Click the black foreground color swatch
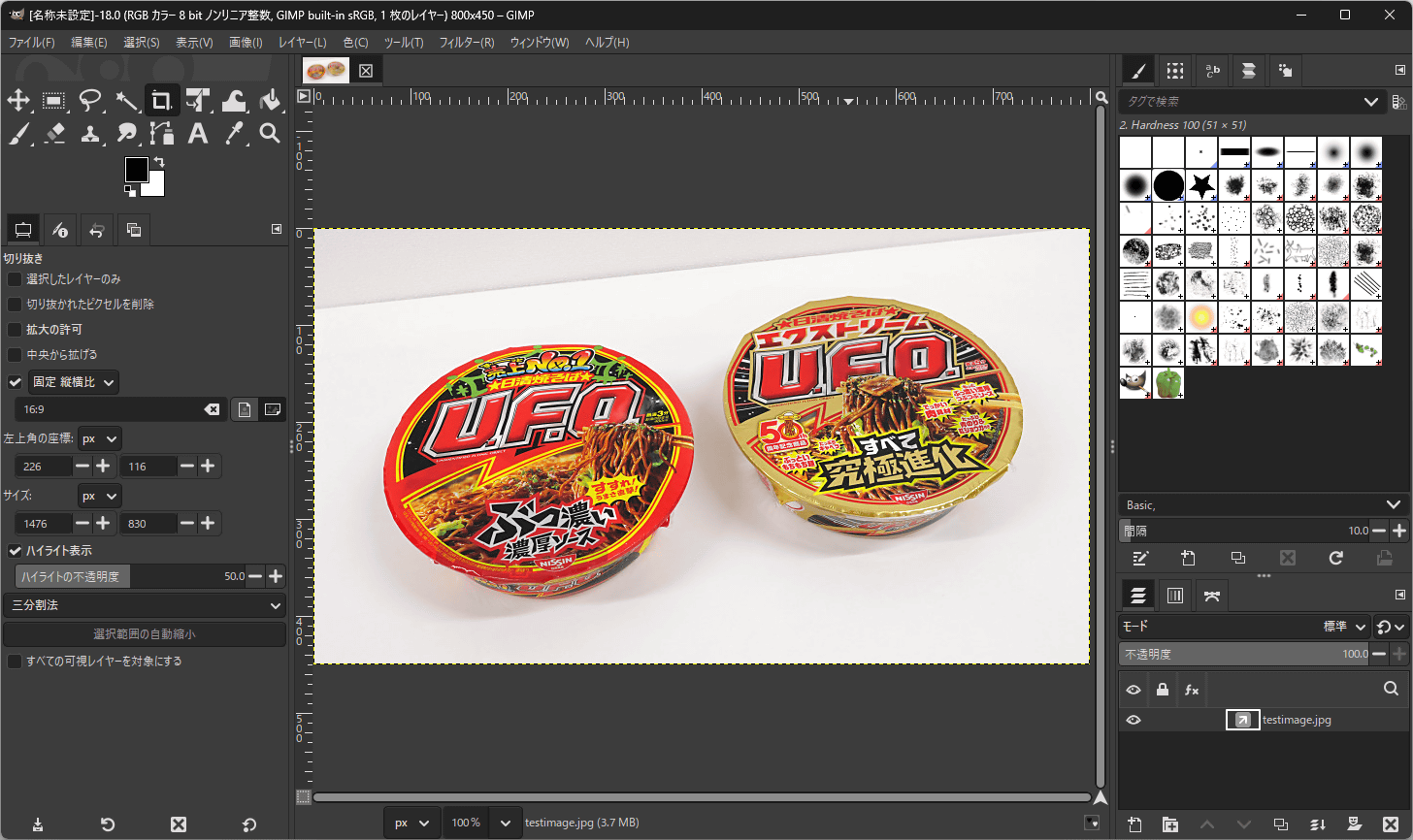The height and width of the screenshot is (840, 1413). coord(136,170)
